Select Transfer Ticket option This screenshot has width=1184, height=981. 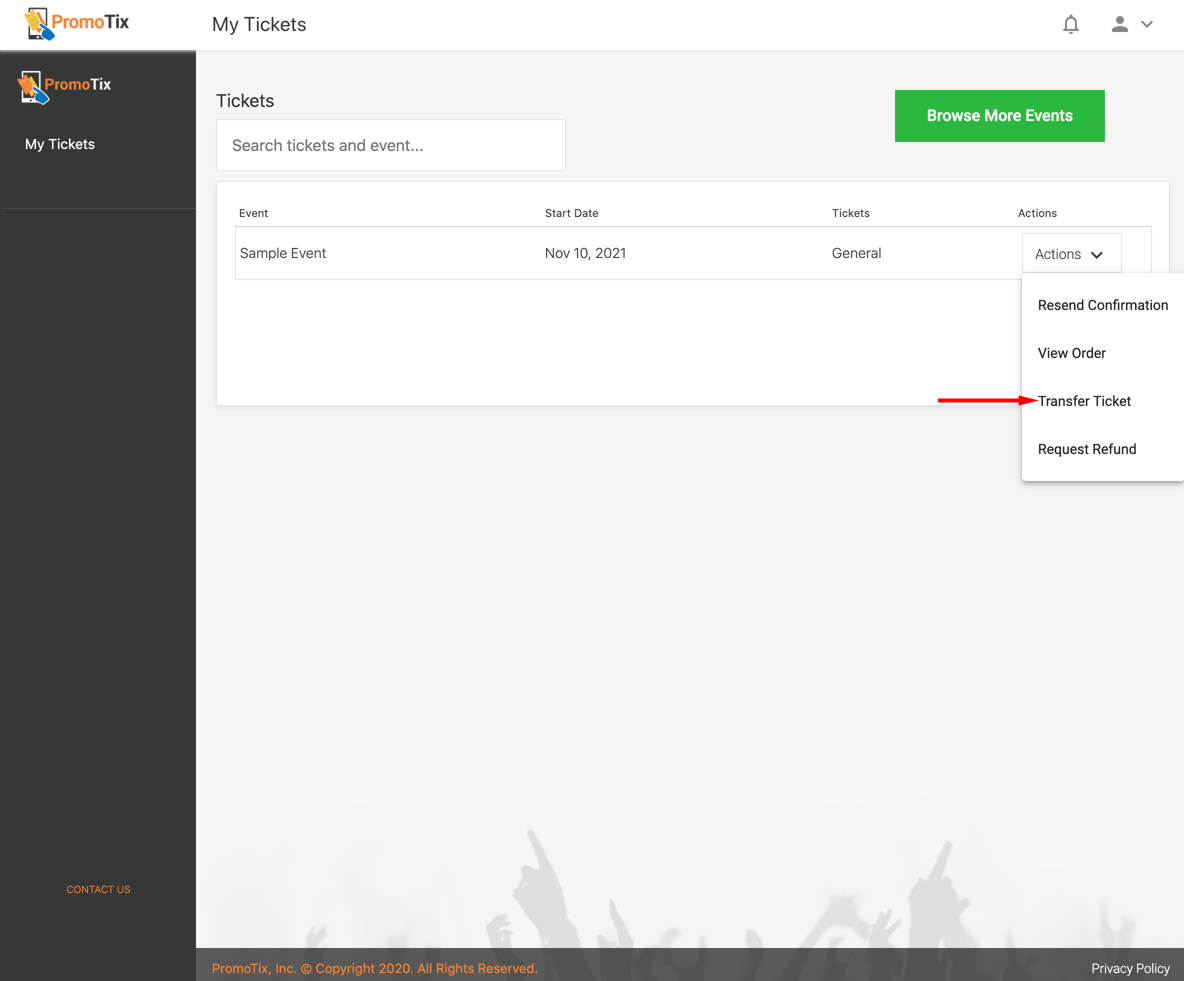coord(1084,401)
